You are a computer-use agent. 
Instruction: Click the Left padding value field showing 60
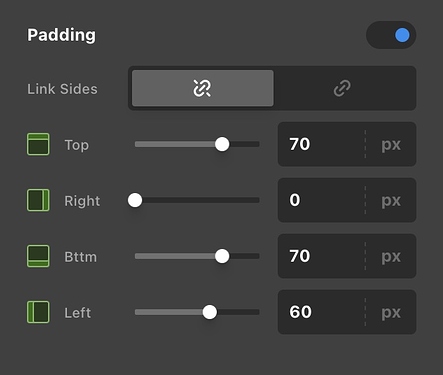pos(321,312)
